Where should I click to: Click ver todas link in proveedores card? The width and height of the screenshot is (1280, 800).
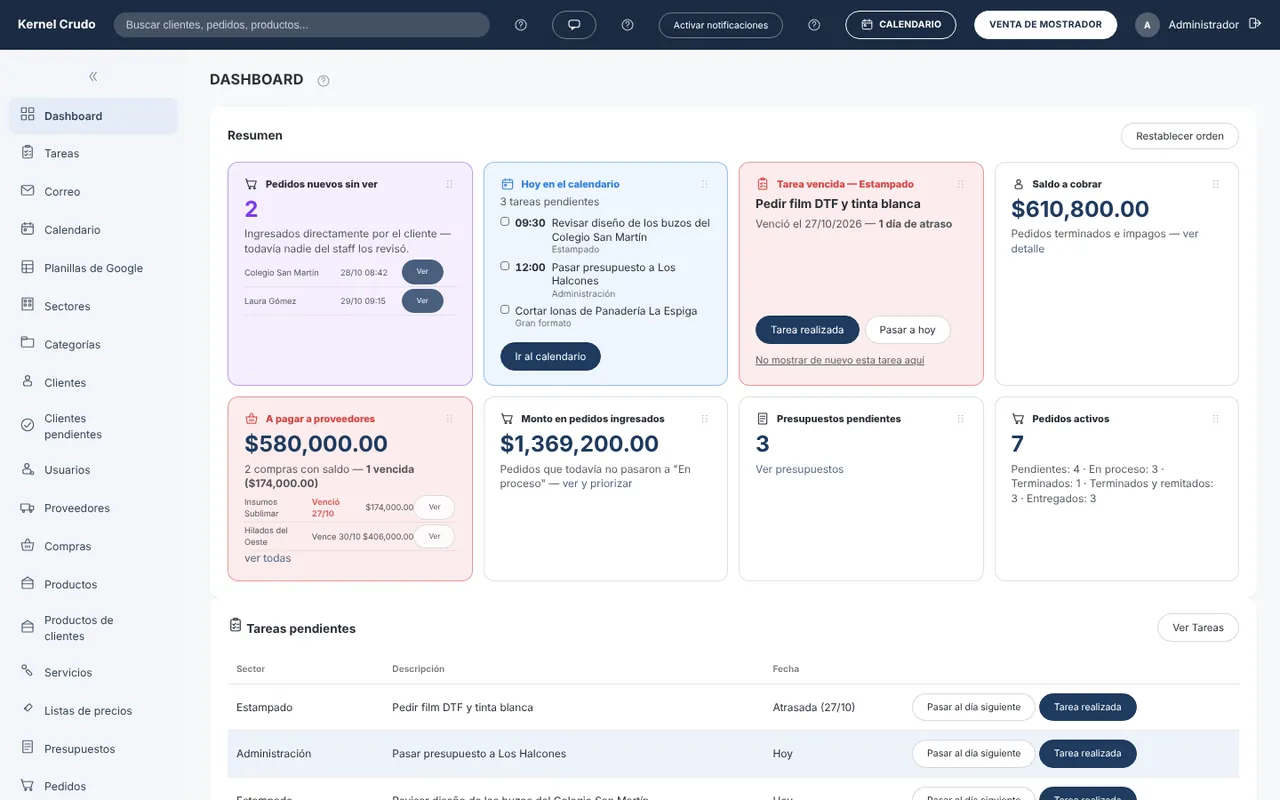pyautogui.click(x=268, y=558)
